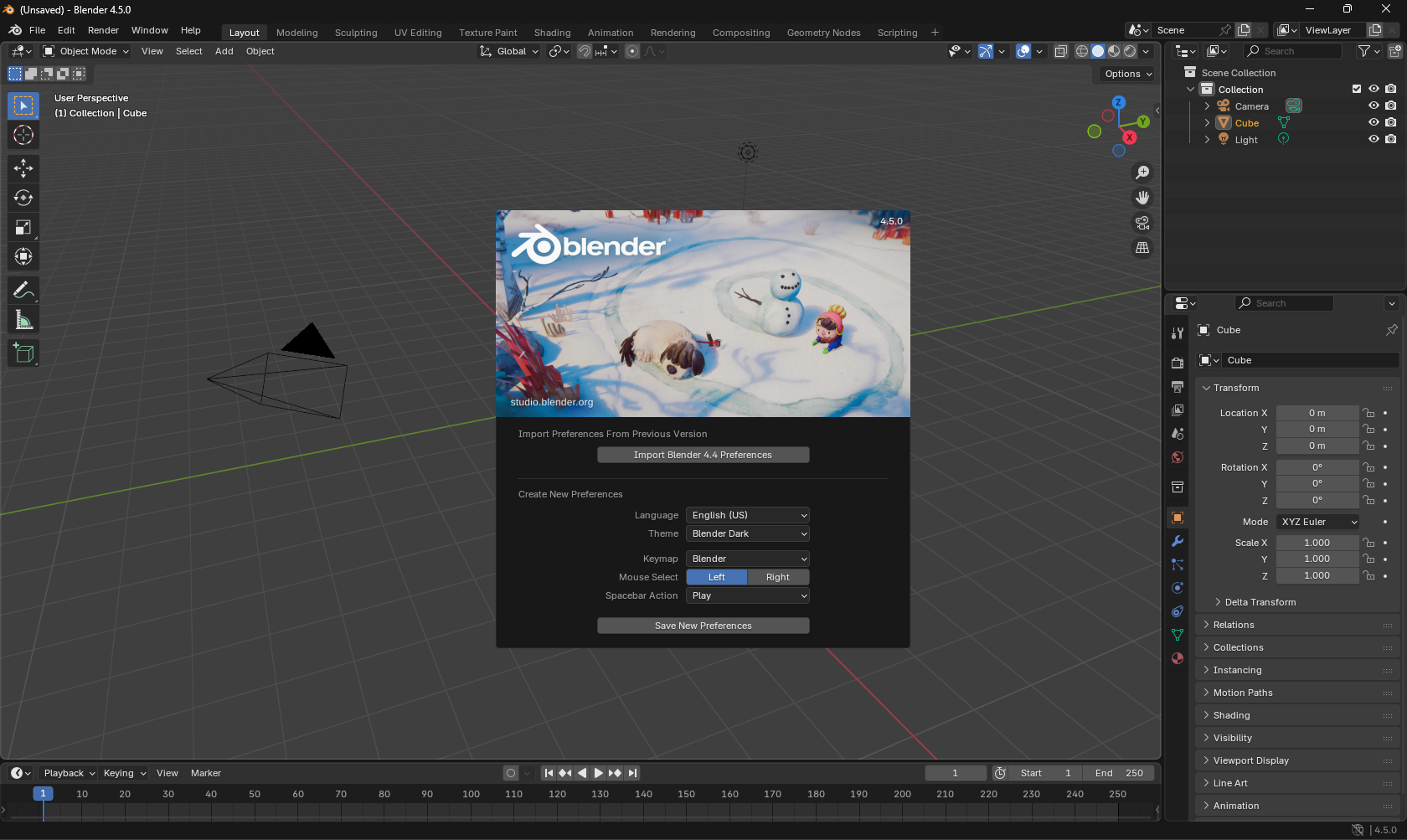This screenshot has height=840, width=1407.
Task: Activate the Measure tool
Action: coord(23,319)
